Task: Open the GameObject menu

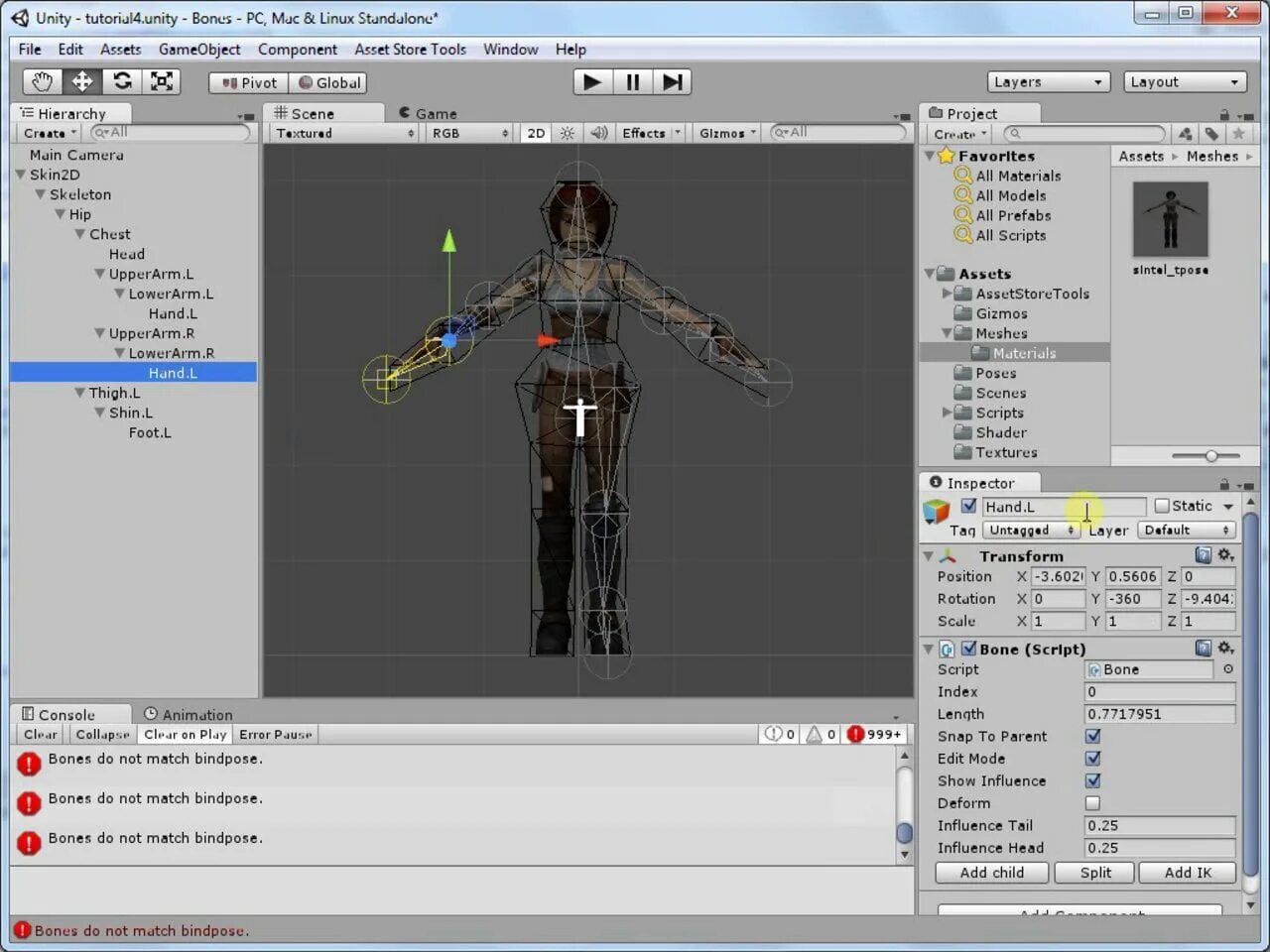Action: coord(199,49)
